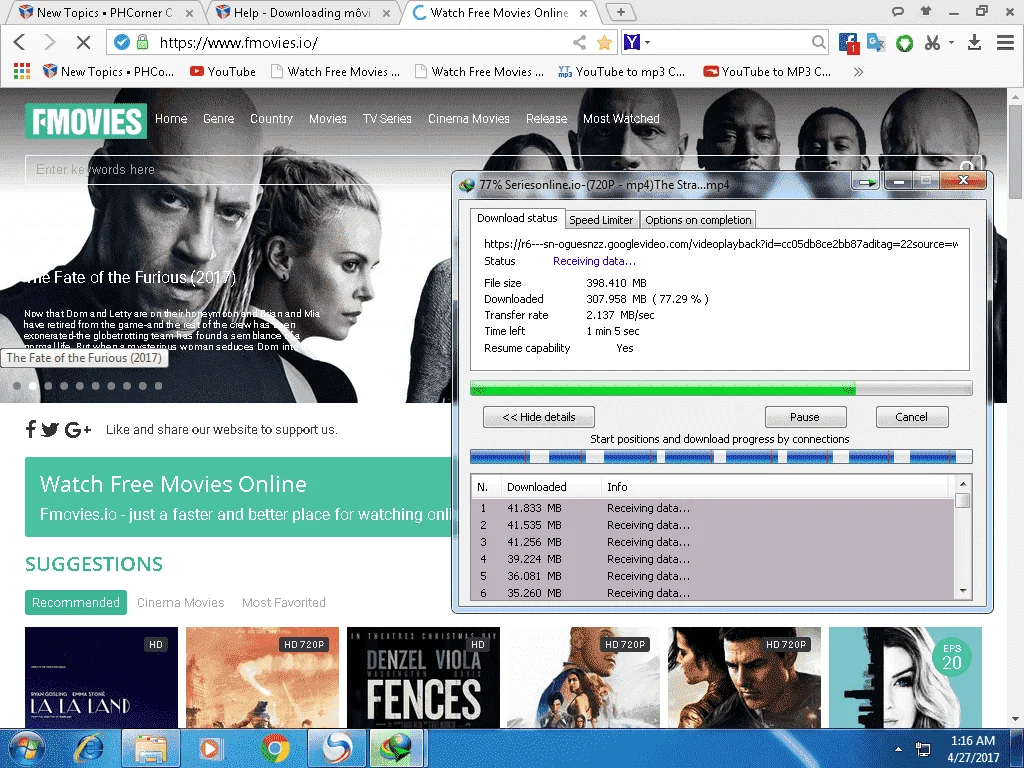Share on Twitter icon
This screenshot has width=1024, height=768.
pos(50,429)
